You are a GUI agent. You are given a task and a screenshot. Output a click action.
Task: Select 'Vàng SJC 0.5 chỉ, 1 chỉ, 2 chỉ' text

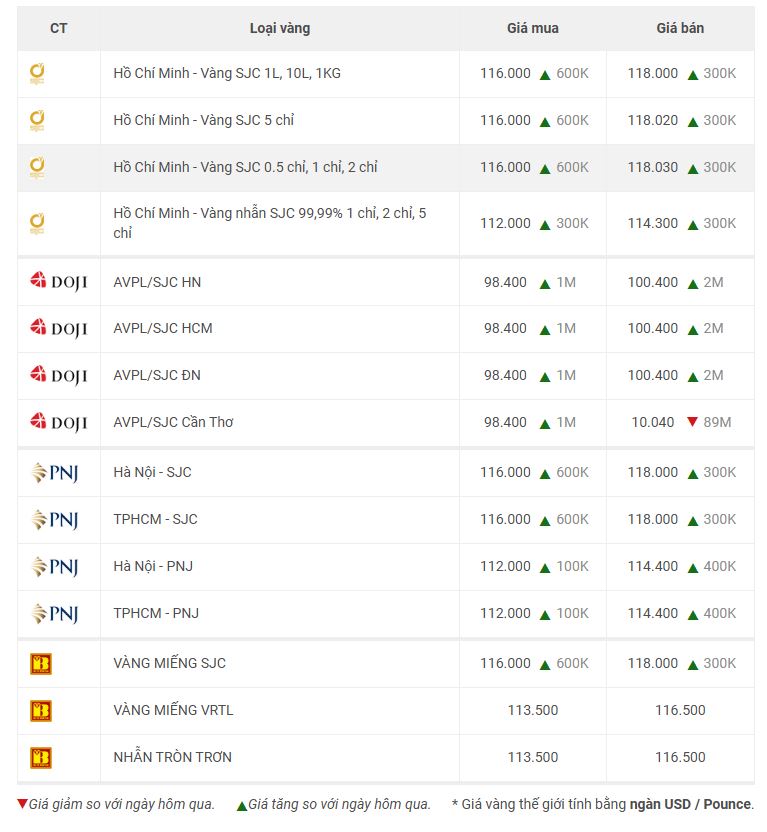pyautogui.click(x=289, y=167)
